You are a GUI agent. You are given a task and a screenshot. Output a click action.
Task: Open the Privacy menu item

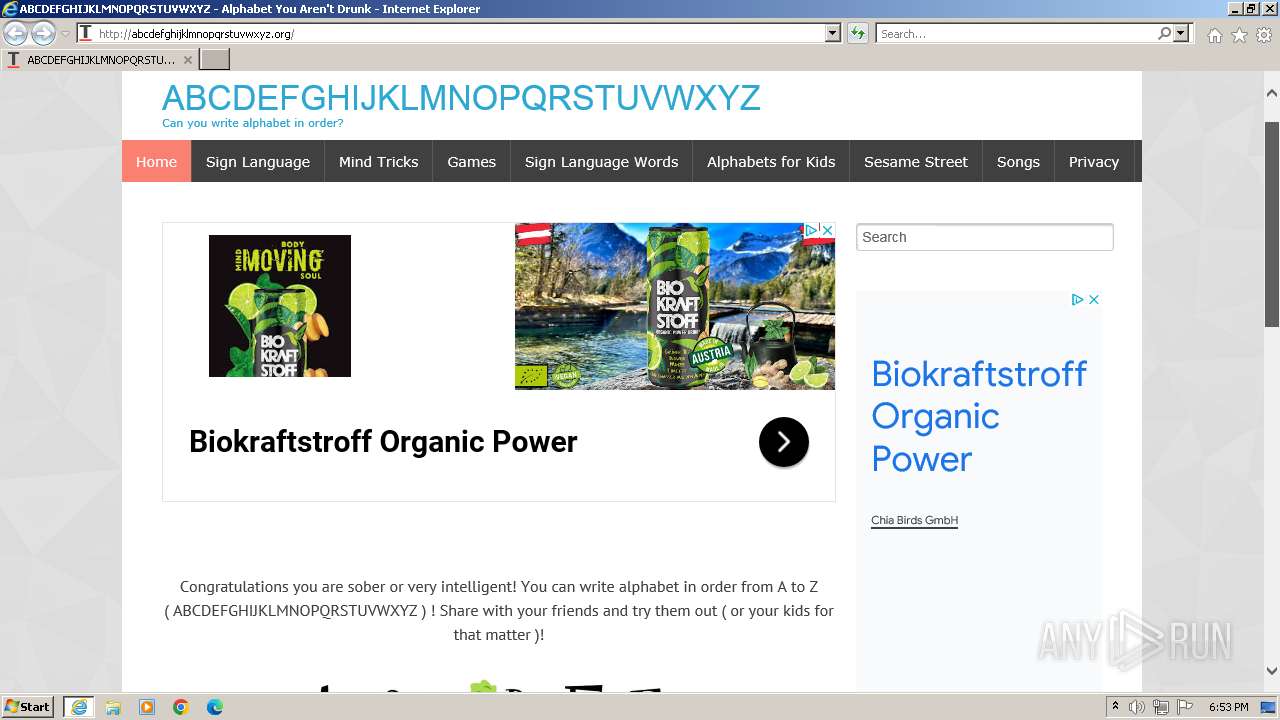[x=1093, y=162]
